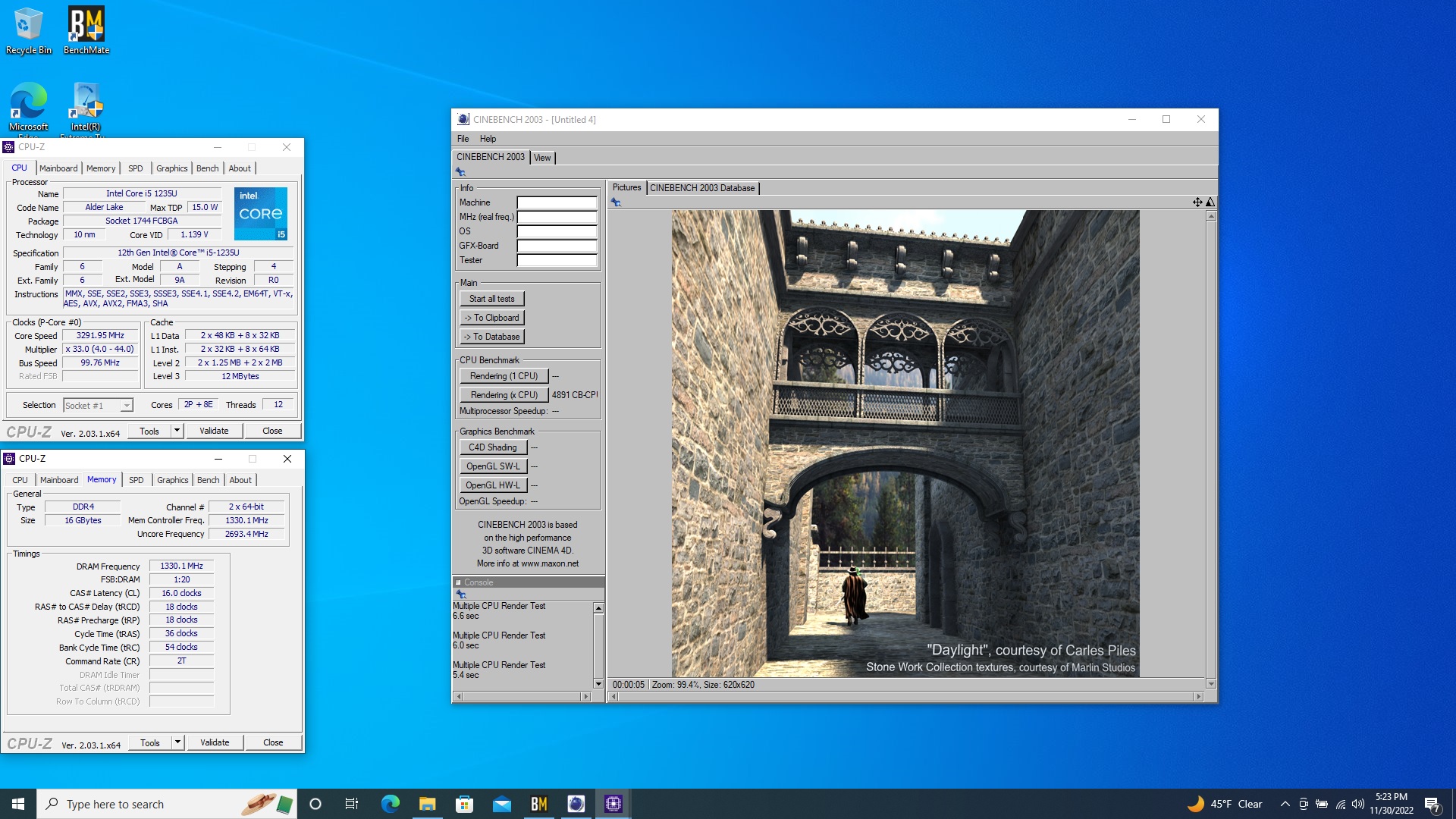Viewport: 1456px width, 819px height.
Task: Open the Recycle Bin desktop icon
Action: click(x=29, y=30)
